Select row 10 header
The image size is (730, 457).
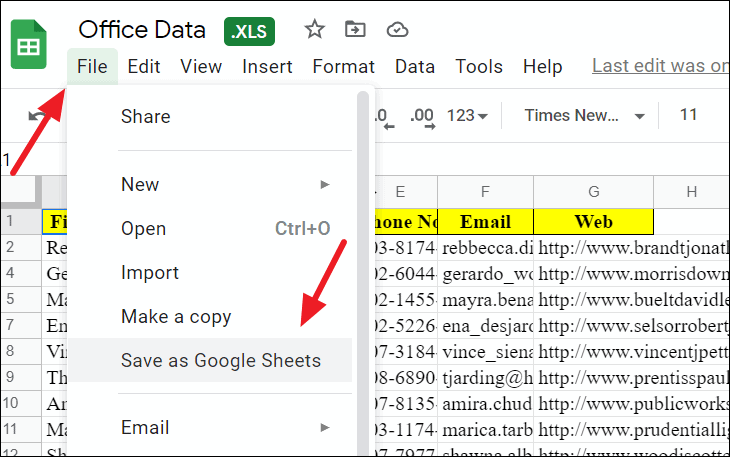pos(20,403)
